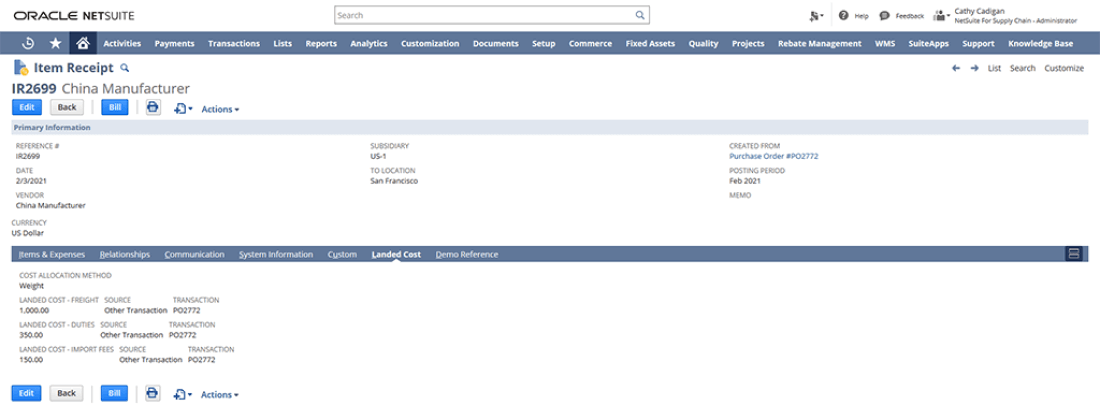Image resolution: width=1100 pixels, height=413 pixels.
Task: Click the search icon beside Item Receipt title
Action: [125, 68]
